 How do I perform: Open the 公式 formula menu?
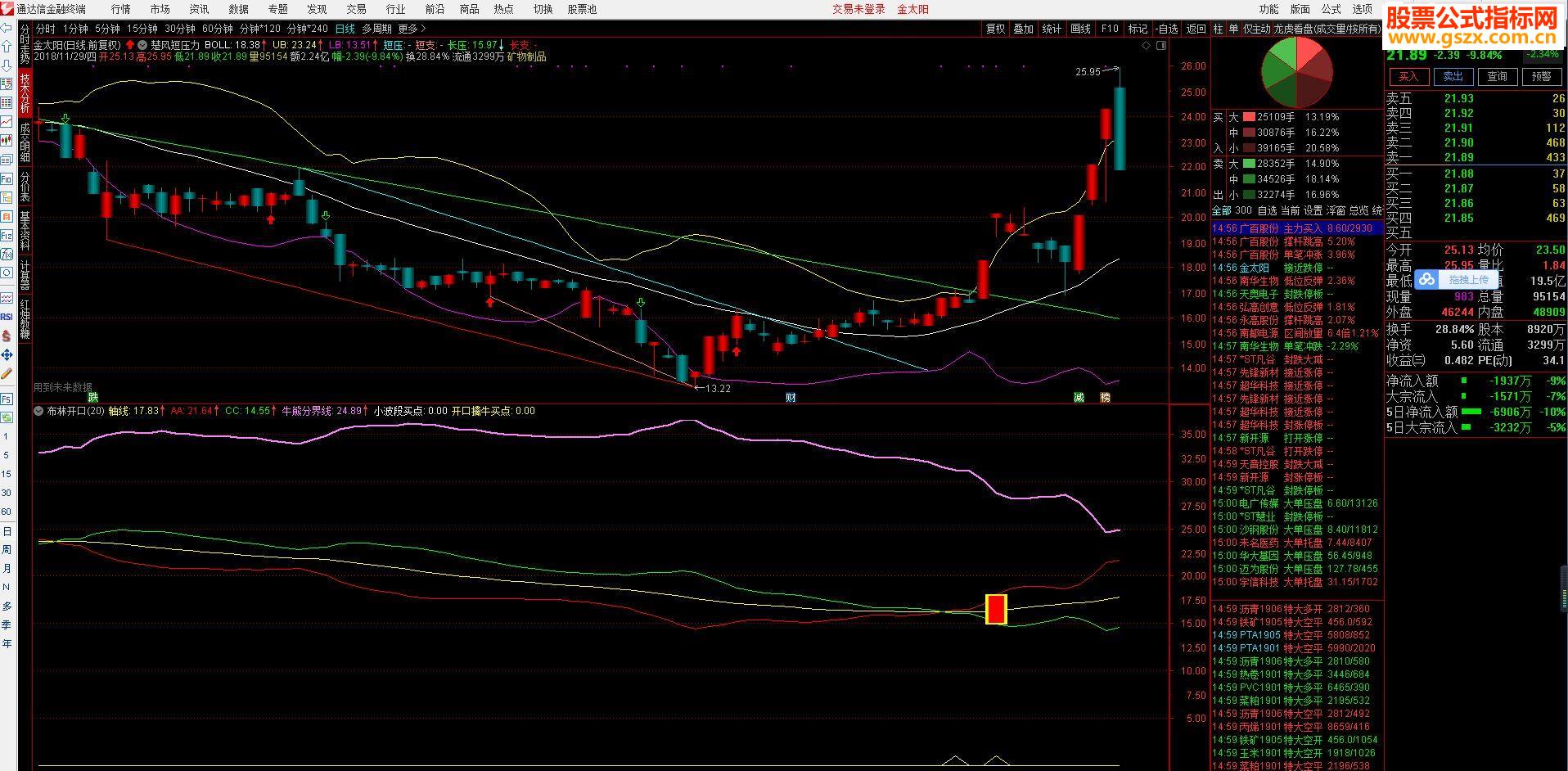click(1331, 9)
